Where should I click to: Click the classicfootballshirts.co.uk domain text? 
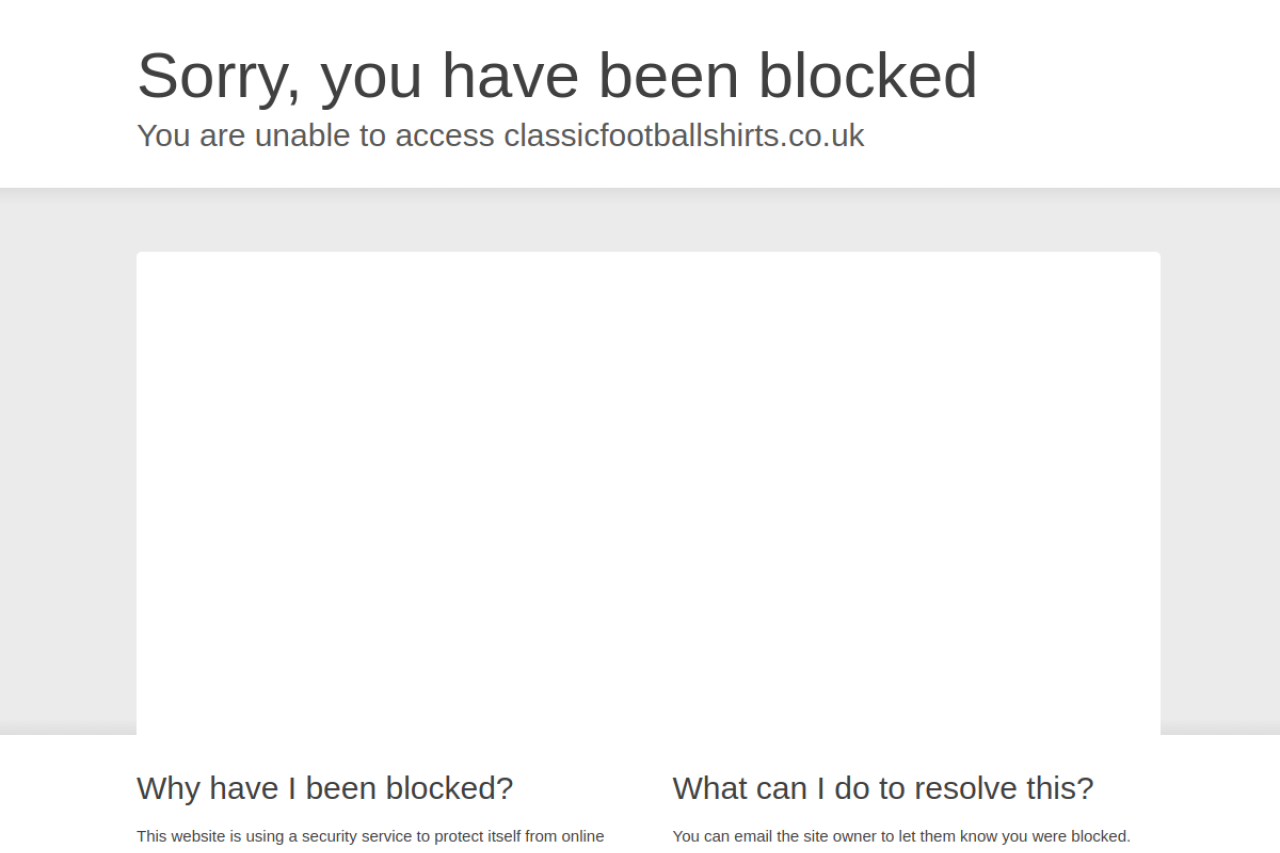[x=684, y=135]
